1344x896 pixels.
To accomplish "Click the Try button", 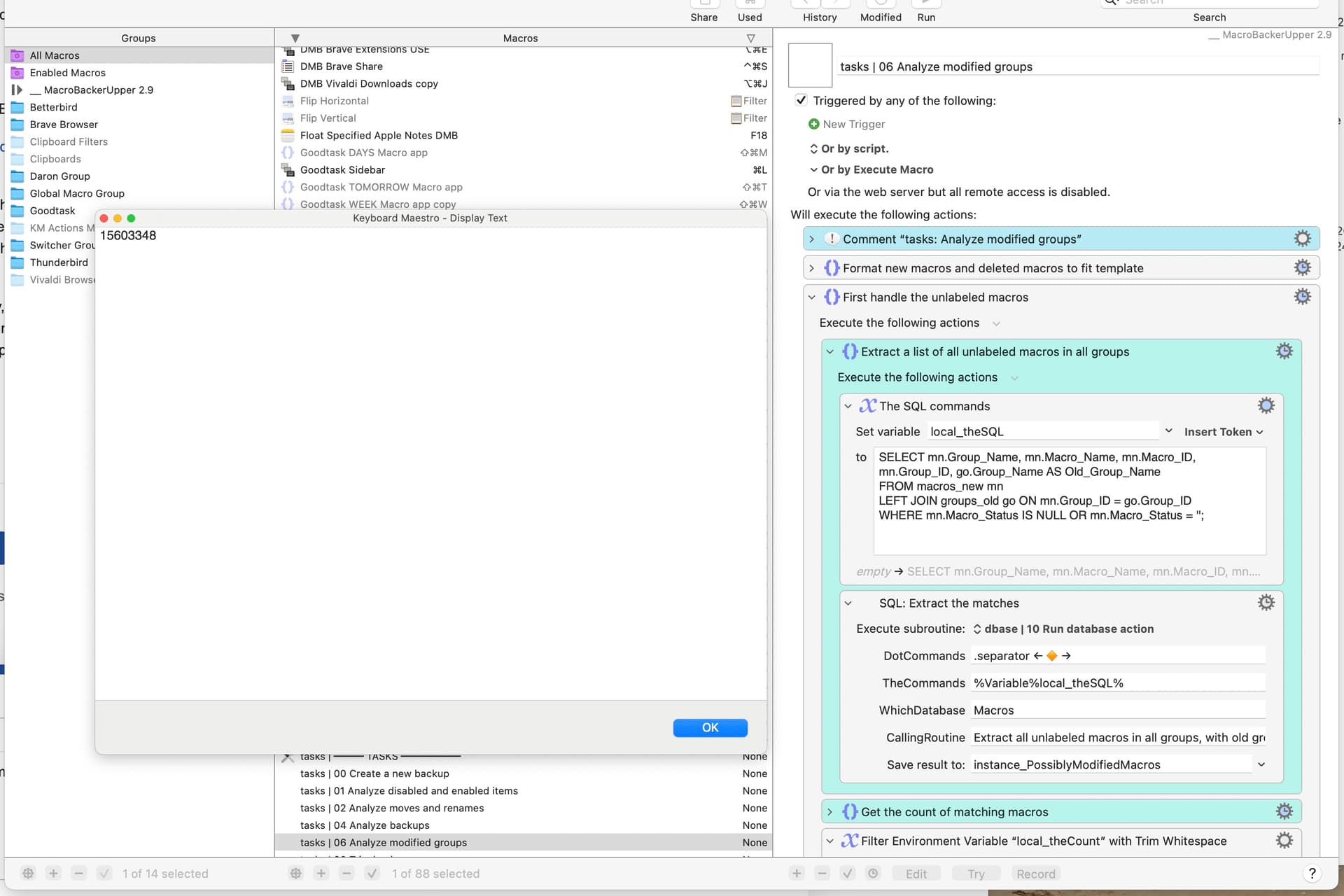I will pos(976,874).
